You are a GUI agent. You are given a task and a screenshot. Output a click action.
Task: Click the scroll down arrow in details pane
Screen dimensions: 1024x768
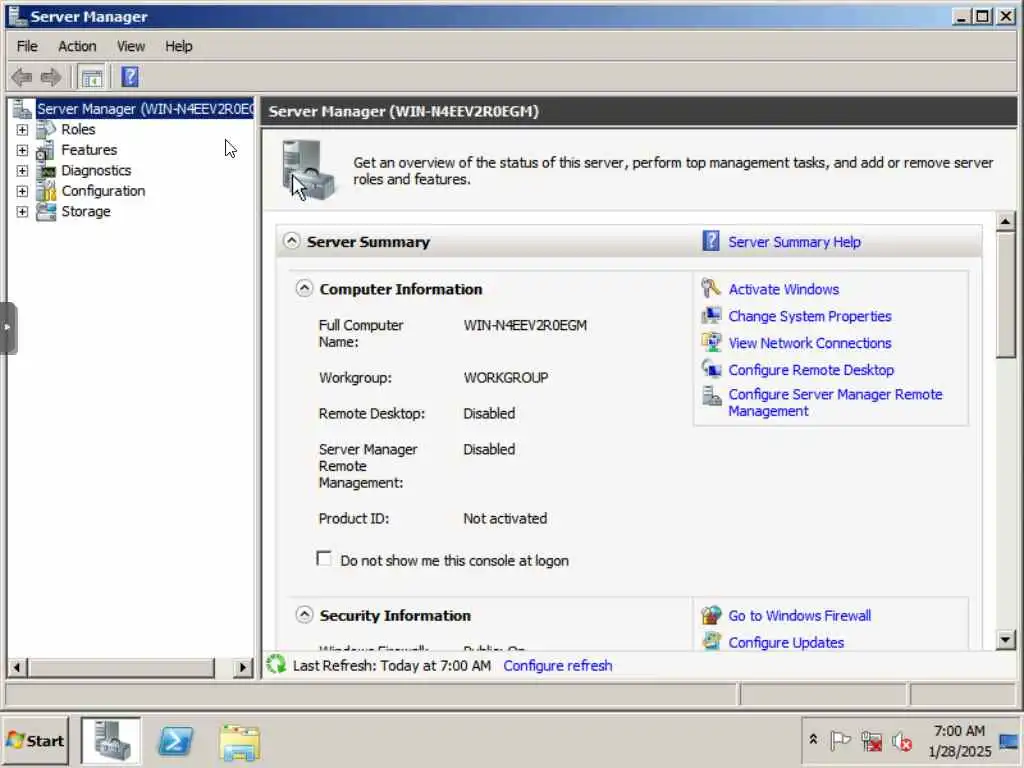click(x=1005, y=639)
